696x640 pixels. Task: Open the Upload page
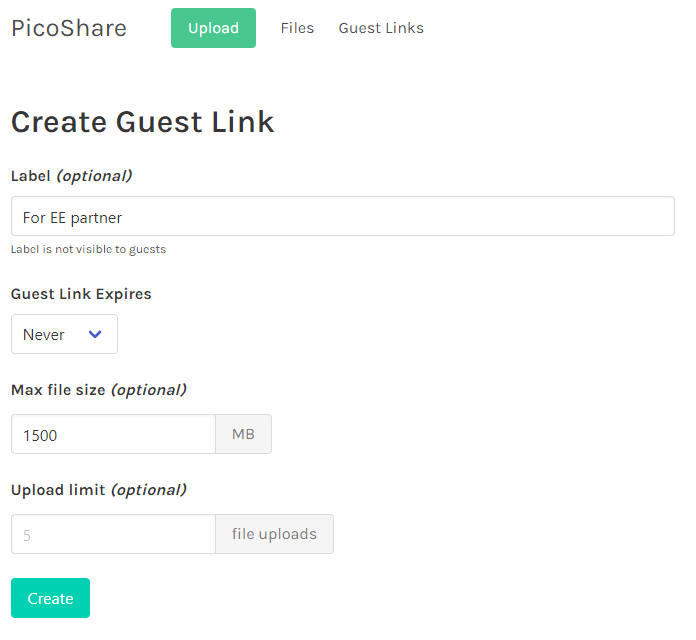pos(213,28)
